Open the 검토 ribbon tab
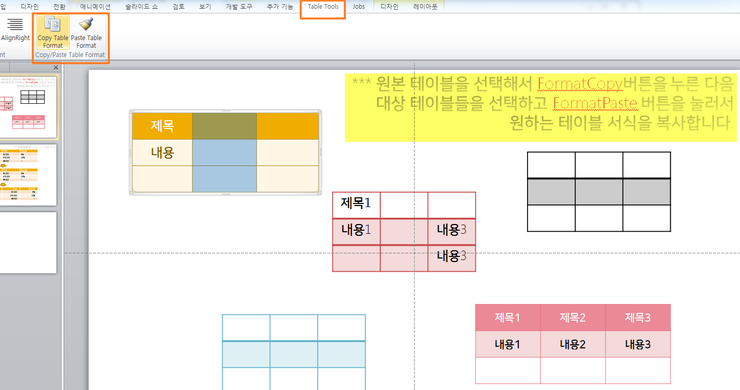This screenshot has height=390, width=740. point(178,7)
